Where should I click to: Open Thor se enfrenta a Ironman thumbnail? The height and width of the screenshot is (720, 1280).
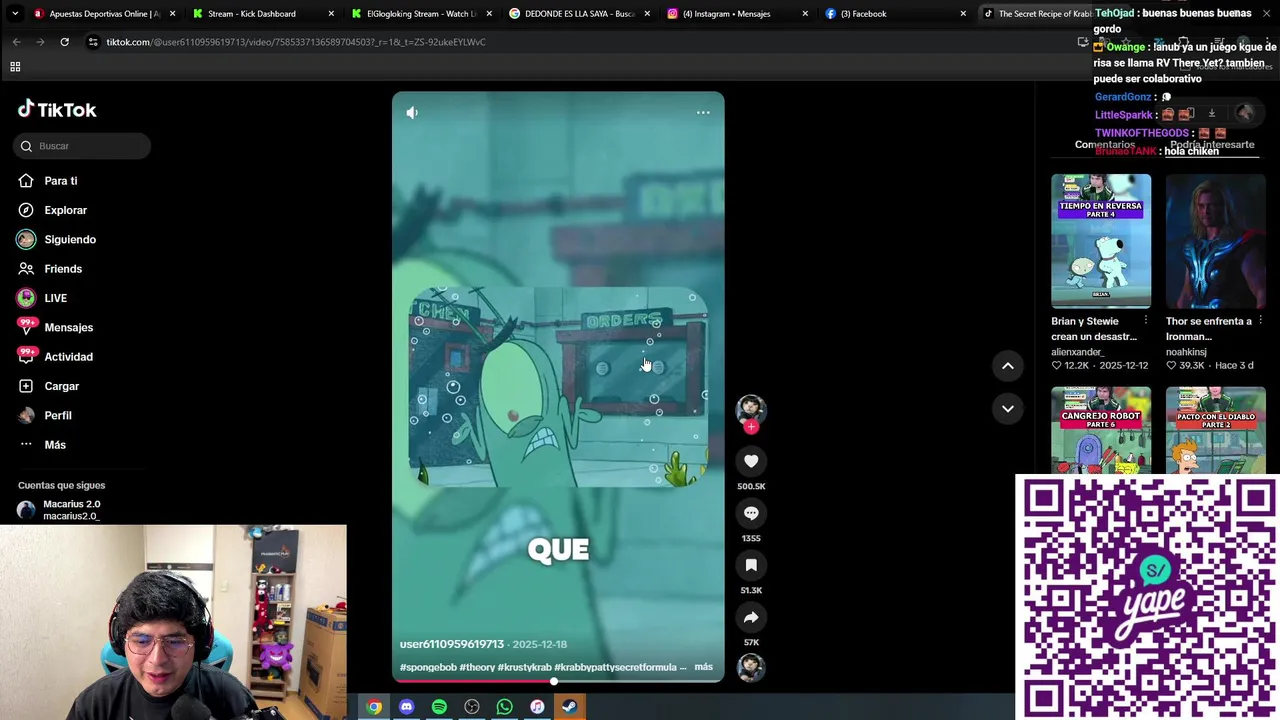point(1215,241)
